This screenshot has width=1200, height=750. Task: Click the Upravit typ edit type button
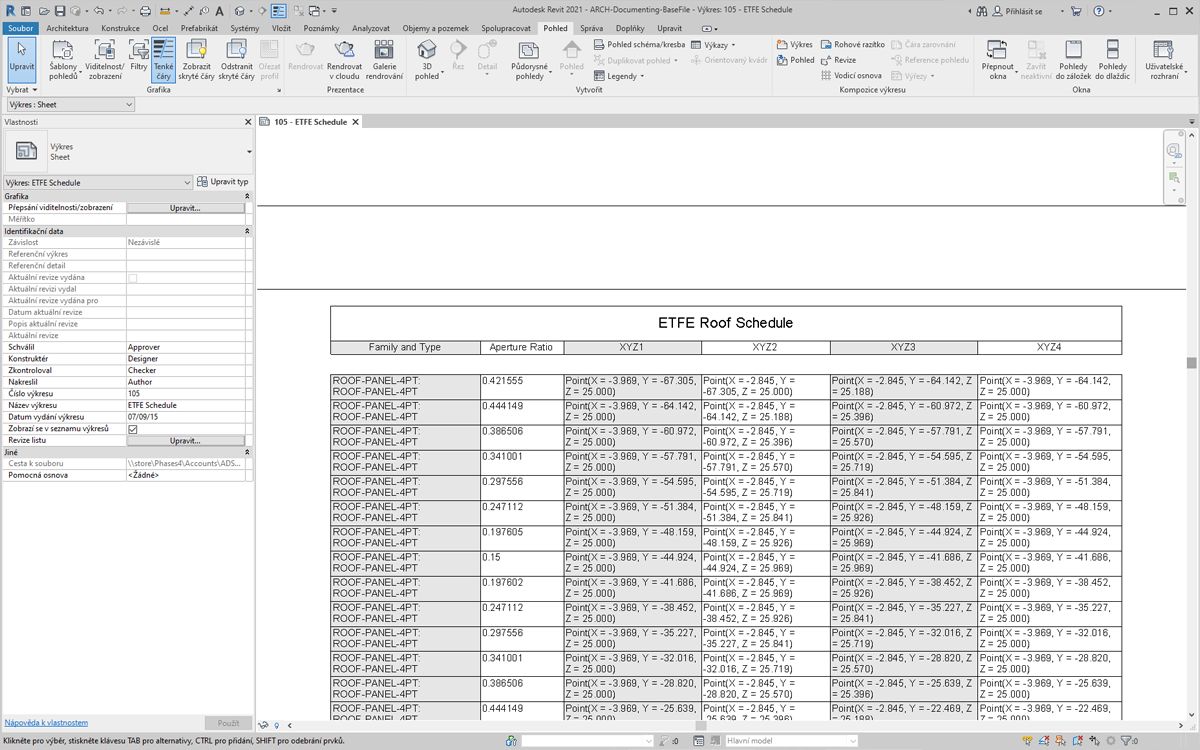pyautogui.click(x=223, y=182)
